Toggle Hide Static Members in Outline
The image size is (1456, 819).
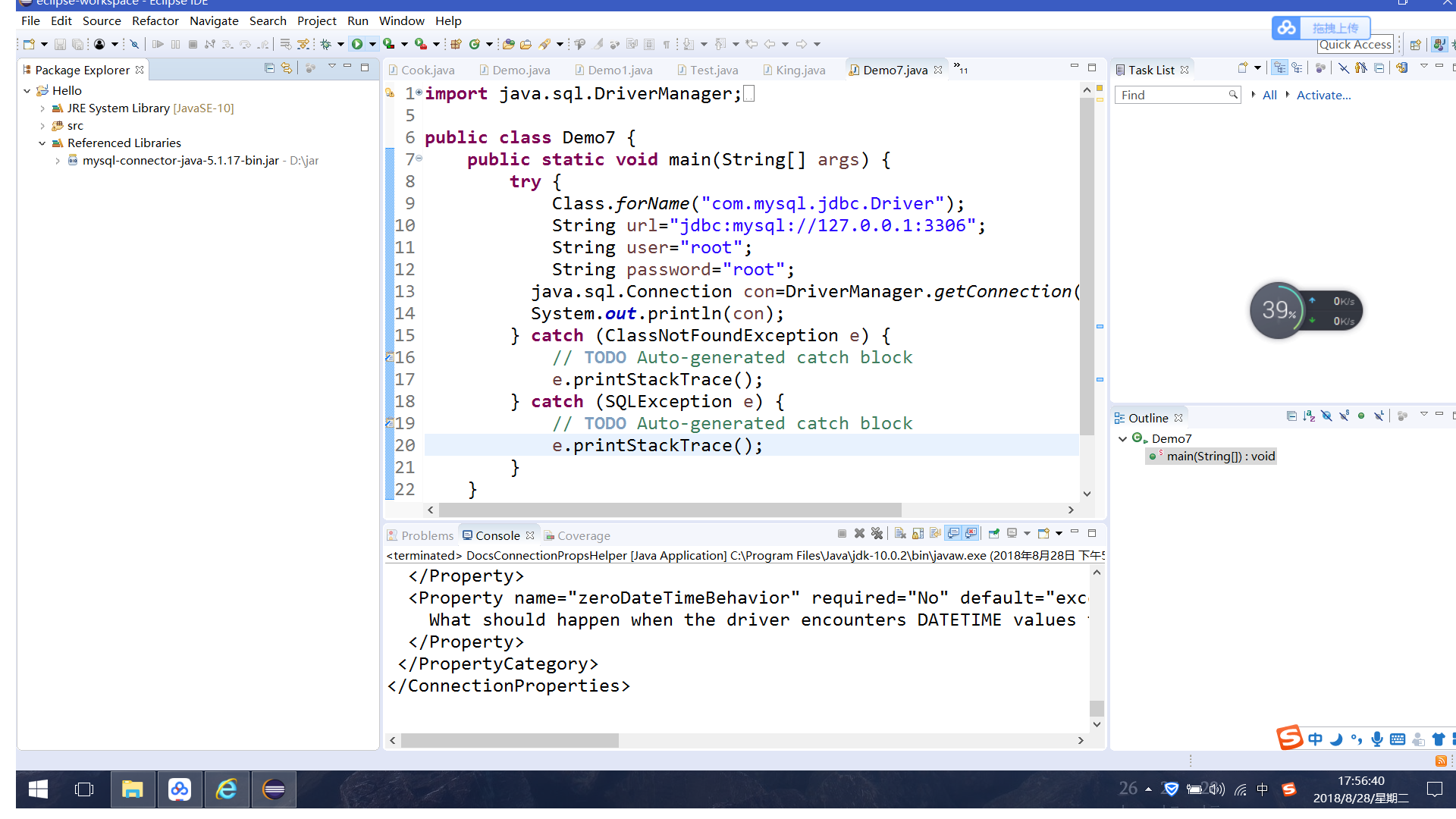1344,416
